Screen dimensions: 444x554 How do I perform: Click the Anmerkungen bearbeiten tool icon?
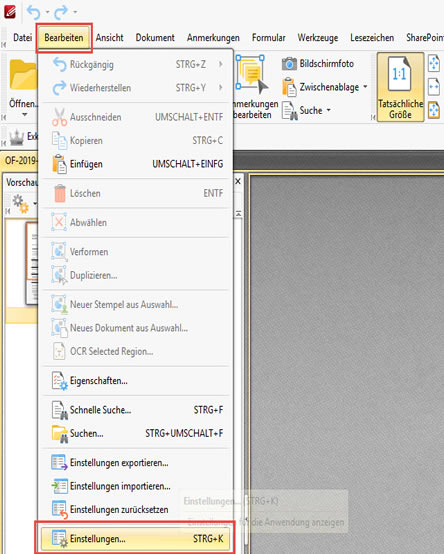pyautogui.click(x=252, y=75)
